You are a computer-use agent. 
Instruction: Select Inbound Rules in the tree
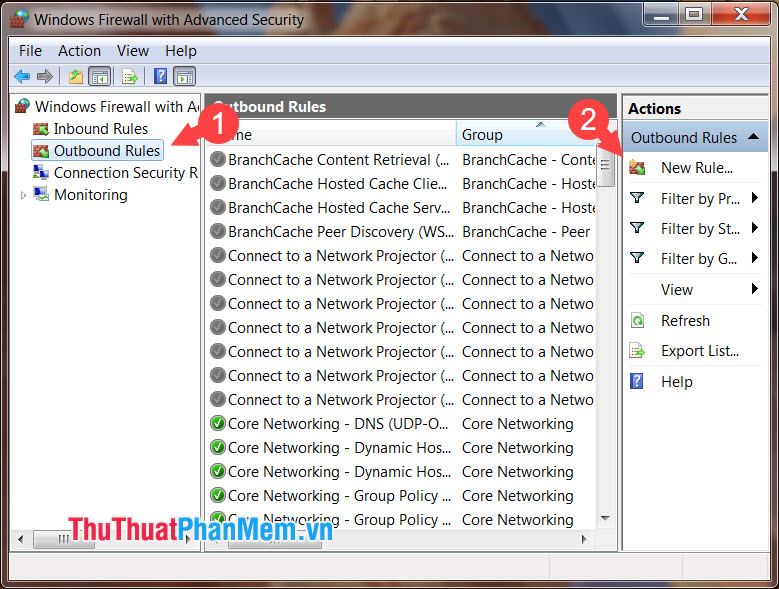[101, 129]
